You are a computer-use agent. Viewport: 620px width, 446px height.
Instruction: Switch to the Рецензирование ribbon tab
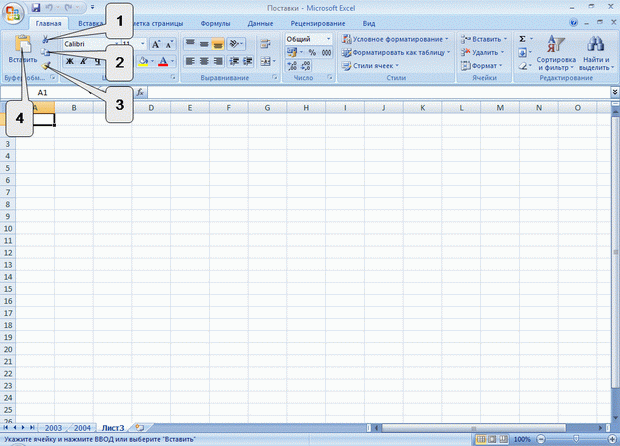tap(318, 23)
